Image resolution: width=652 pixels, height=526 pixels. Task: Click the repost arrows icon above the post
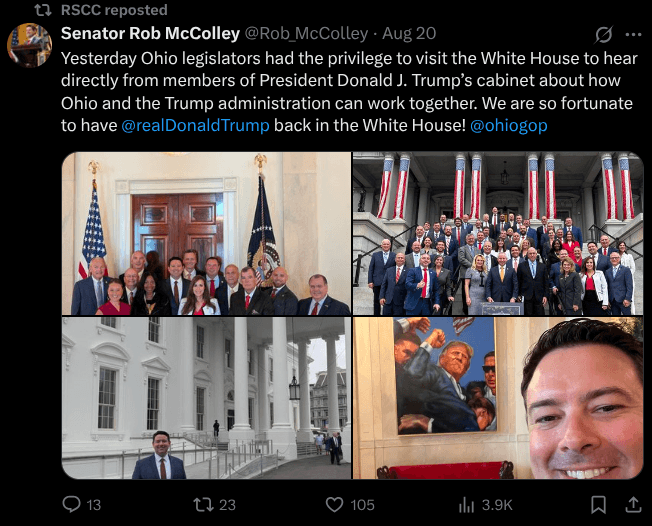point(43,10)
